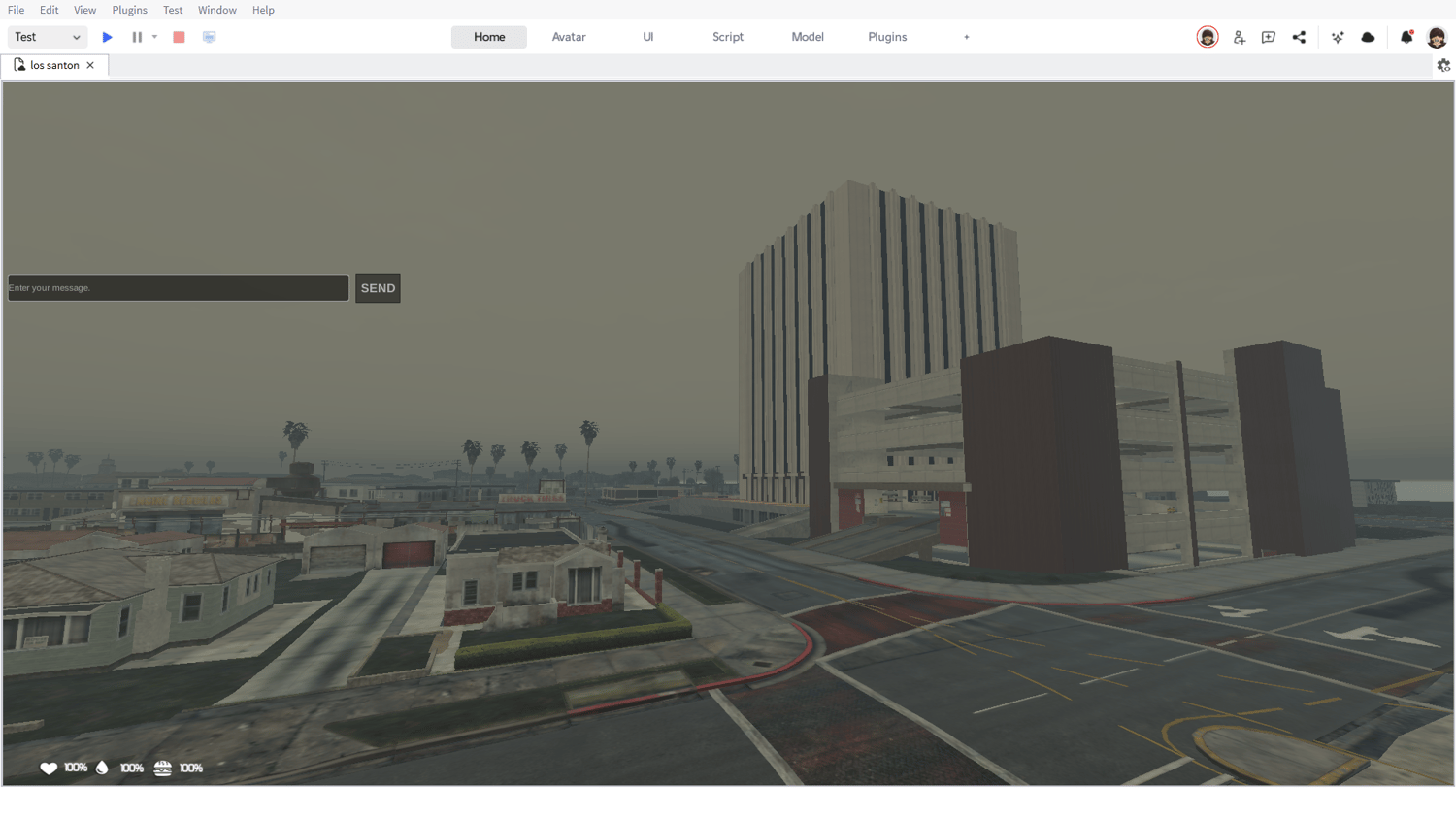This screenshot has width=1456, height=818.
Task: Click the 100% value beside the heart
Action: [76, 768]
